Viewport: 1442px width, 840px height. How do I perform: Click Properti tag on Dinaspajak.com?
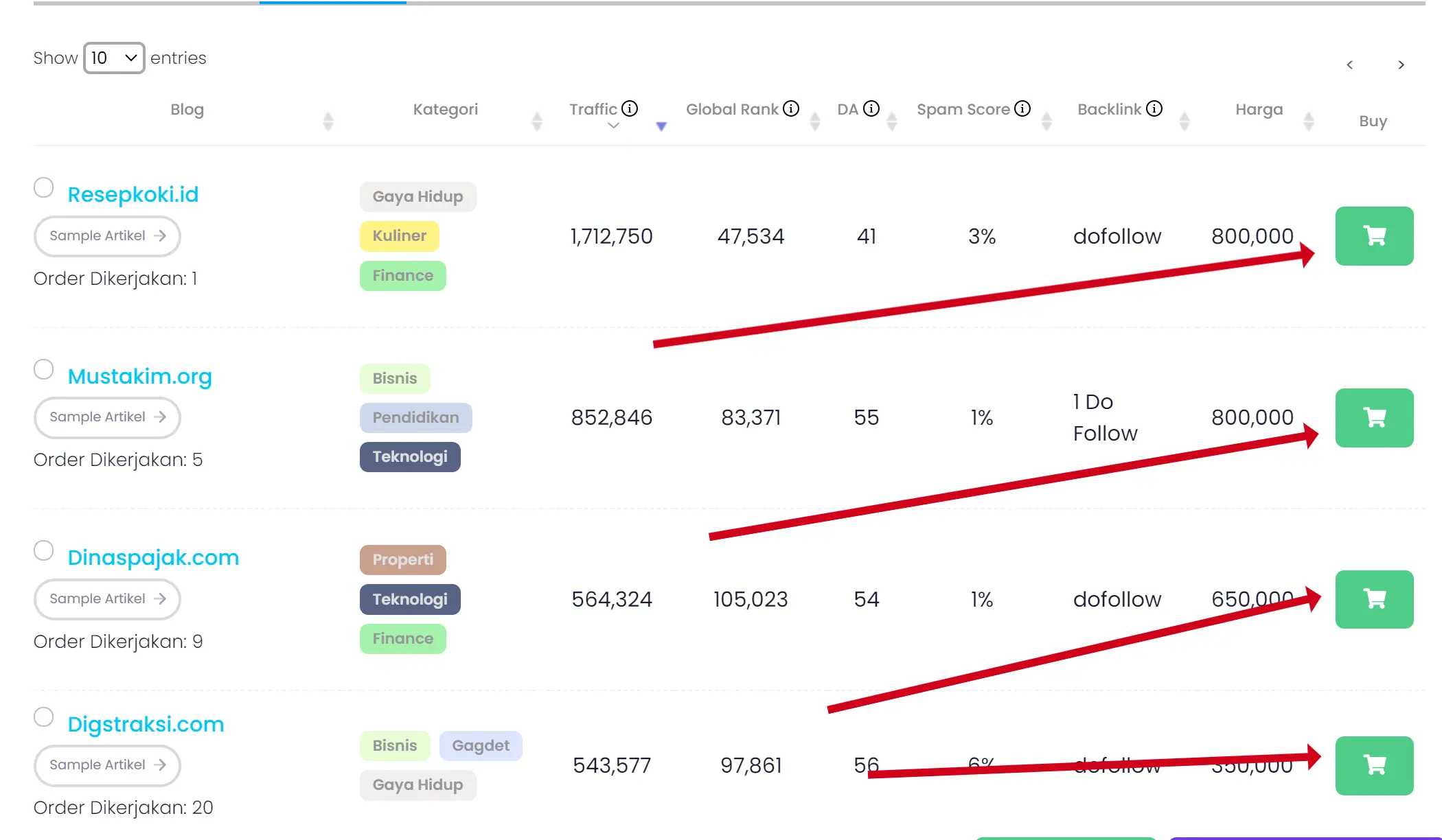[x=403, y=560]
